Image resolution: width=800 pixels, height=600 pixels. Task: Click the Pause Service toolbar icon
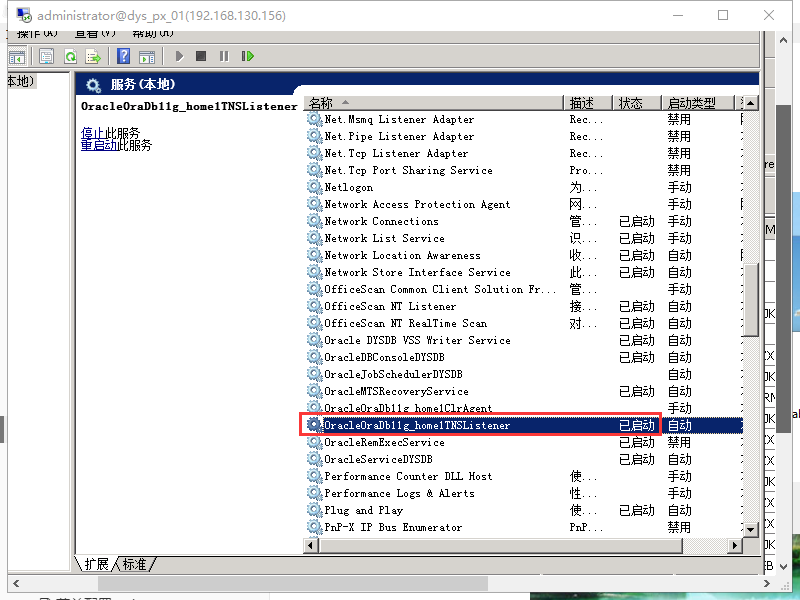[x=223, y=57]
